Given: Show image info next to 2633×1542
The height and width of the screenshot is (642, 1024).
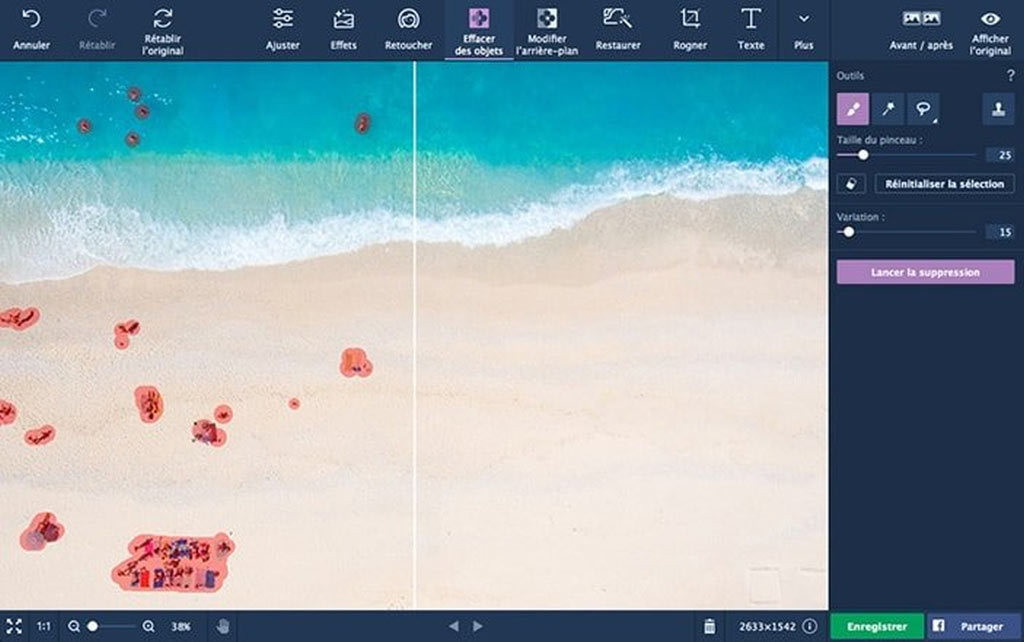Looking at the screenshot, I should coord(809,626).
